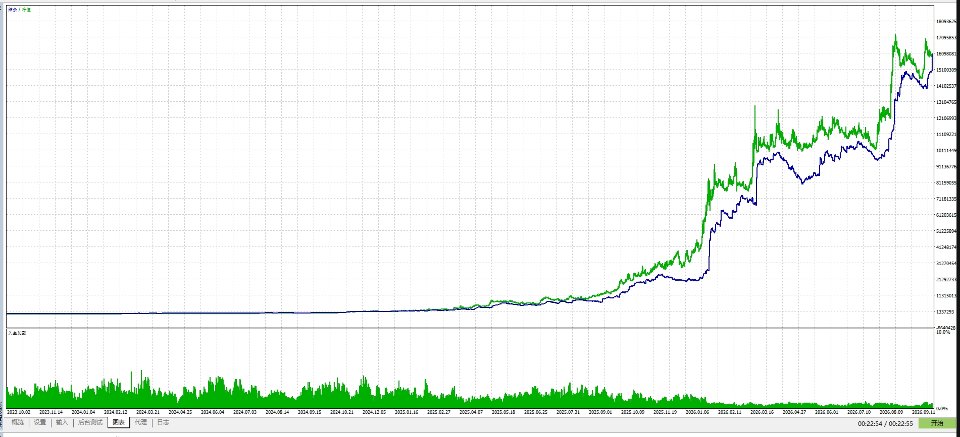The image size is (960, 437).
Task: Switch to the 概览 tab
Action: tap(17, 422)
